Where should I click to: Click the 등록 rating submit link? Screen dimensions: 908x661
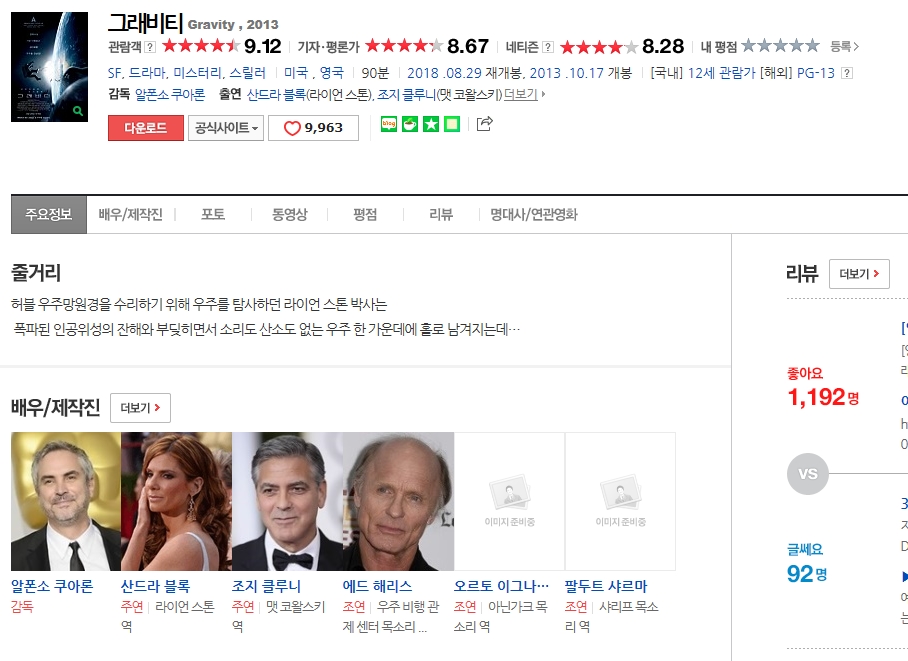pos(844,46)
